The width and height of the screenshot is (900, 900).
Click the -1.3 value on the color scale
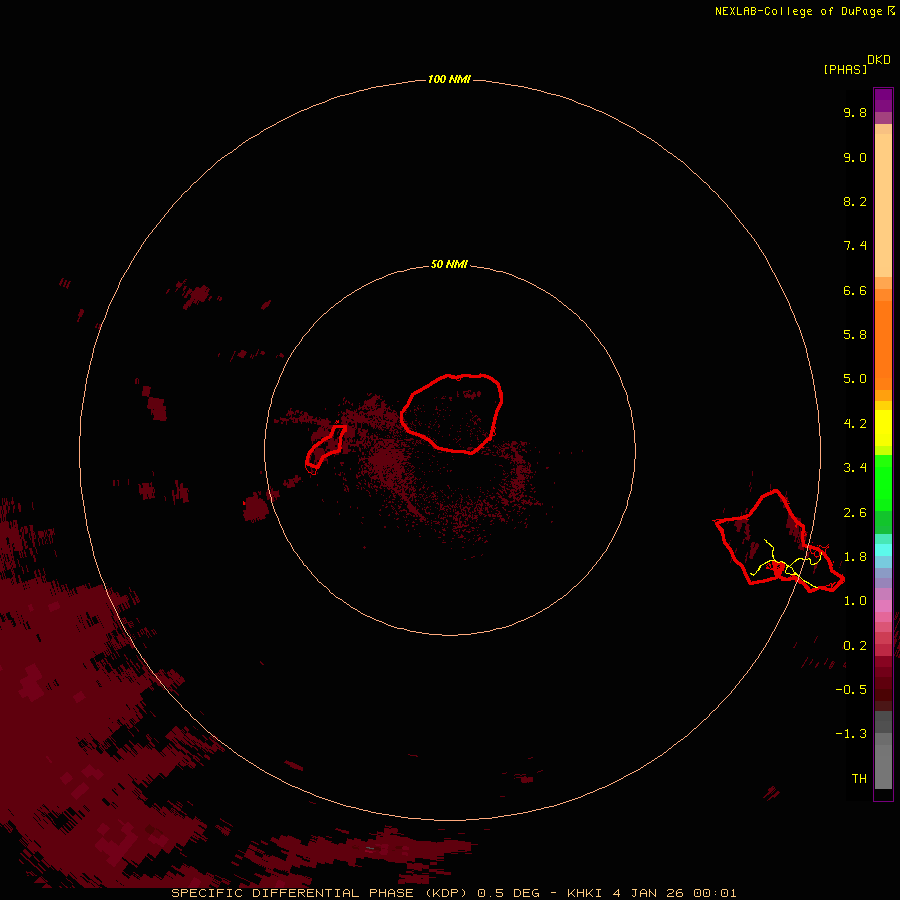point(851,734)
